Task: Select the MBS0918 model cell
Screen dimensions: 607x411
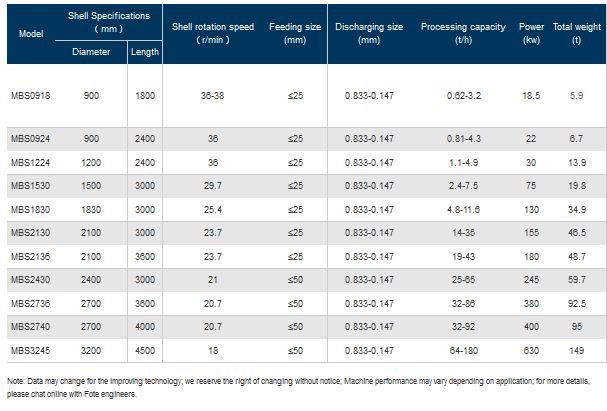Action: 28,94
